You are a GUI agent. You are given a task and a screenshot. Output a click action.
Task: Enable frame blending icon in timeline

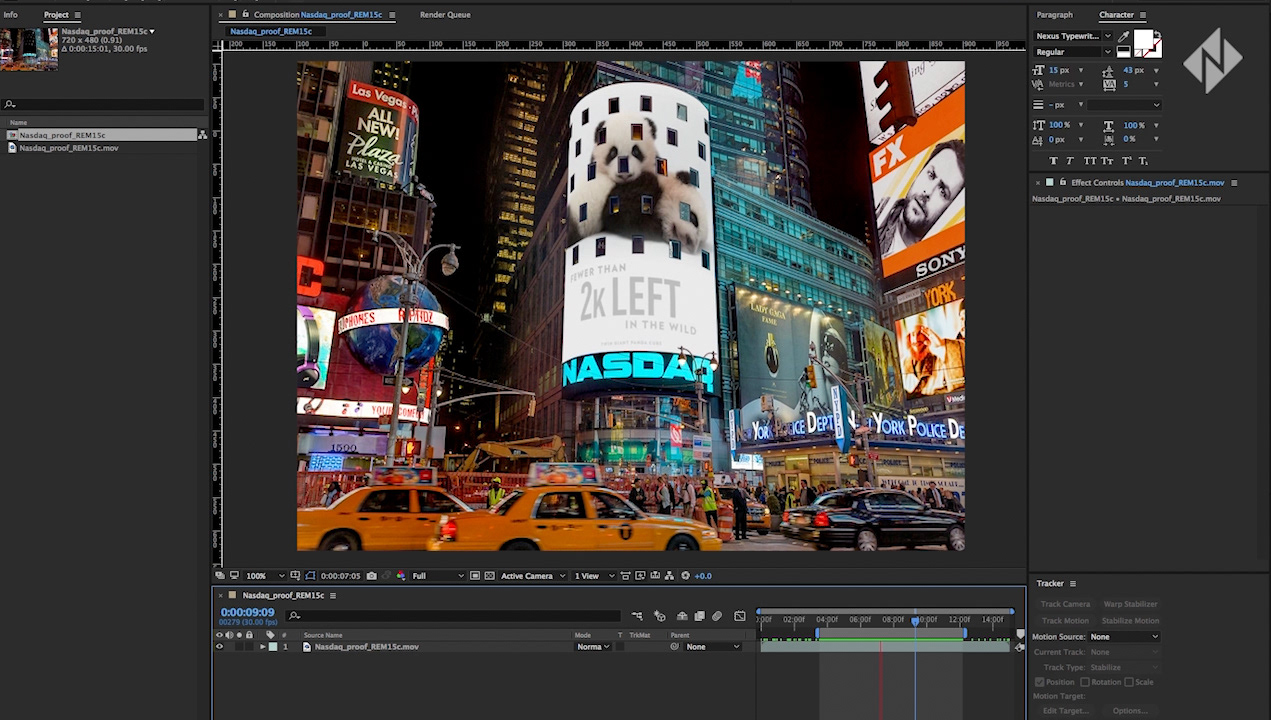(700, 616)
